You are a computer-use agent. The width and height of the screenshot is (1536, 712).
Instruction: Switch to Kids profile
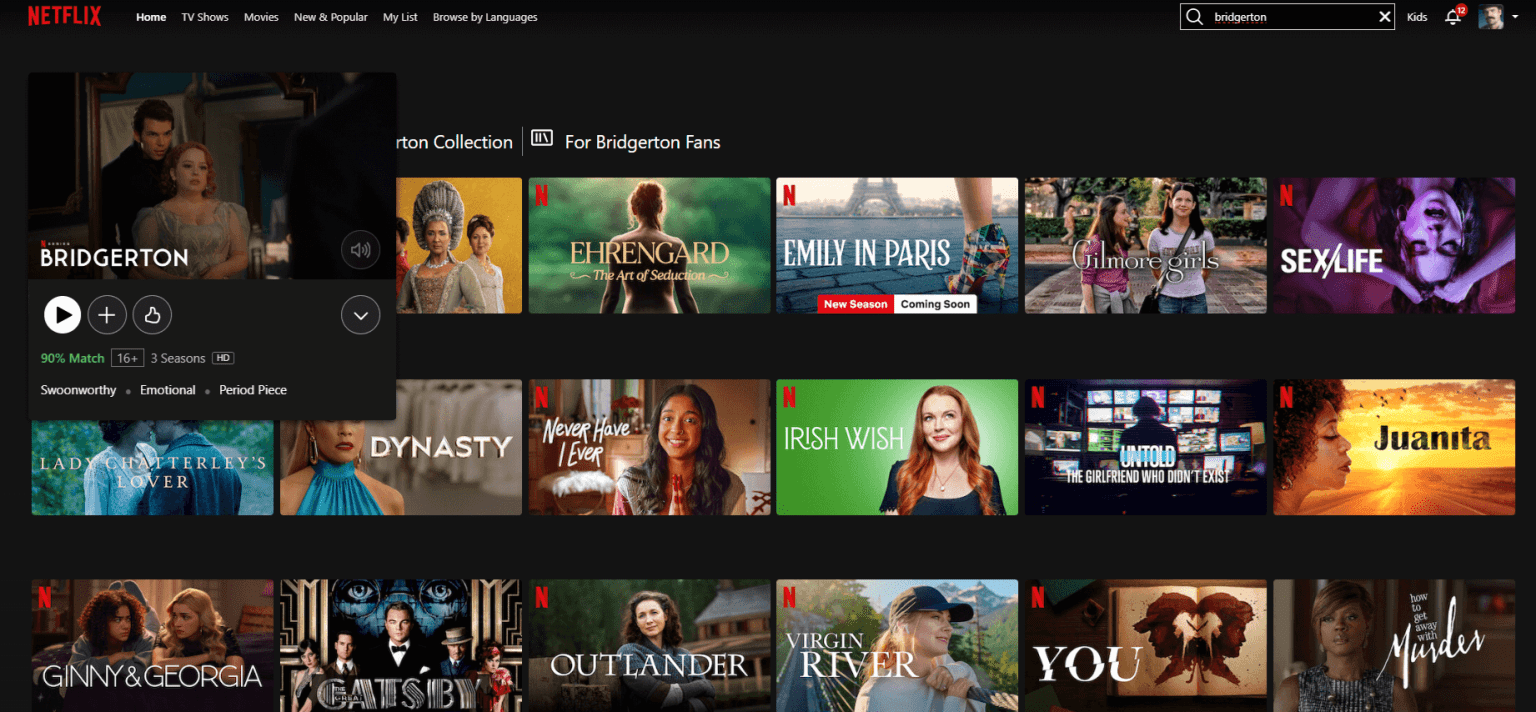coord(1417,17)
